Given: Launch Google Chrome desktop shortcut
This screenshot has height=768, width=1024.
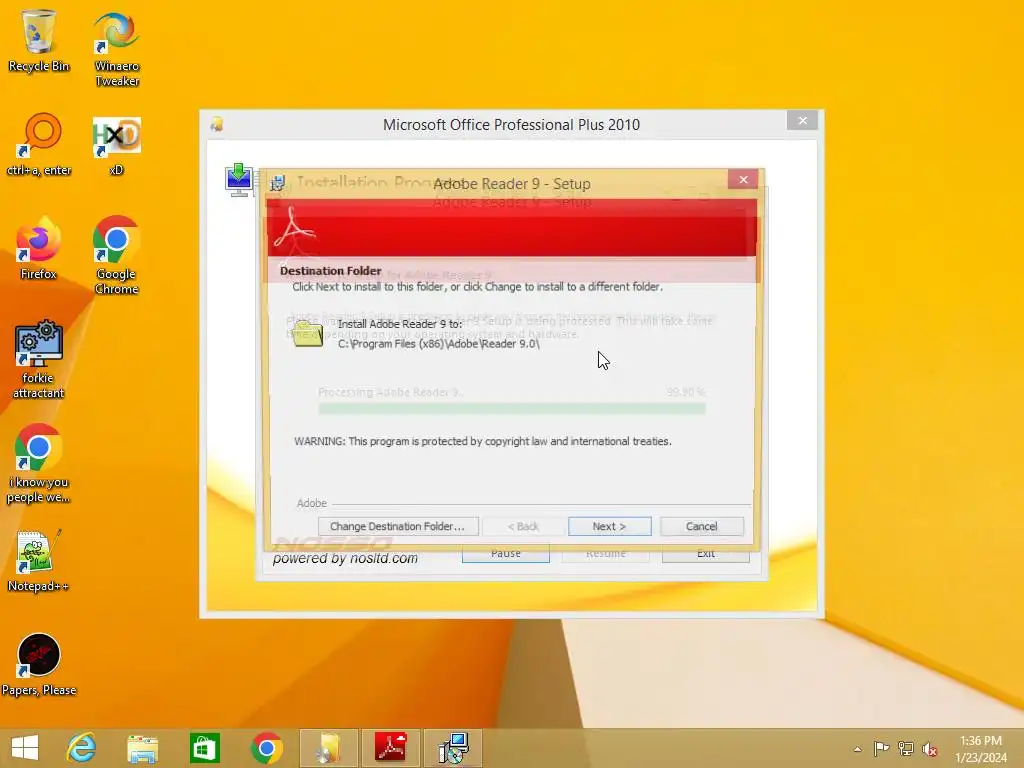Looking at the screenshot, I should (116, 255).
